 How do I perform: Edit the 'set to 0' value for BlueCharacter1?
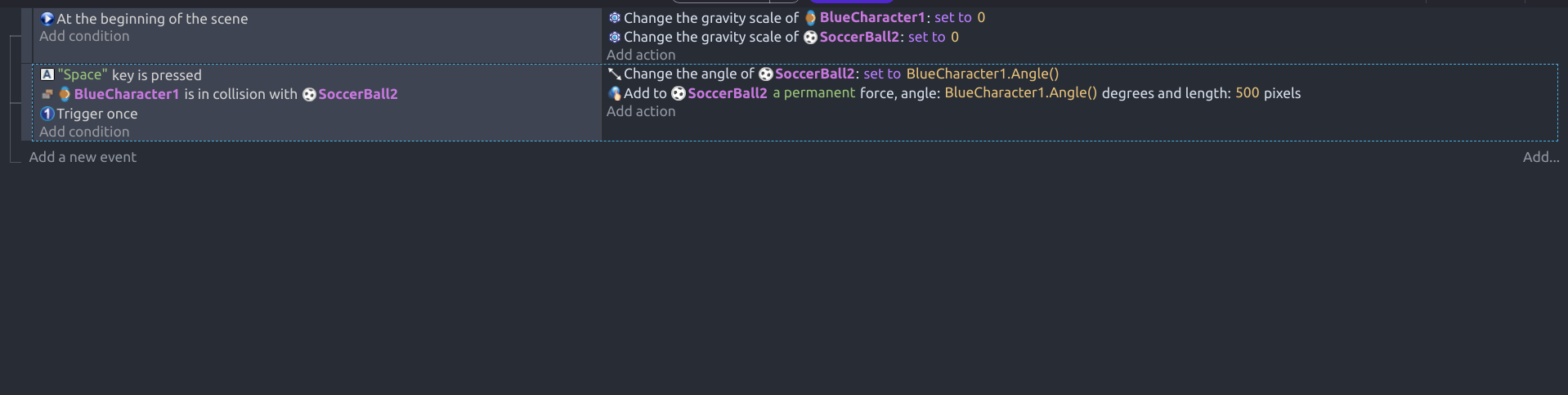pos(960,17)
